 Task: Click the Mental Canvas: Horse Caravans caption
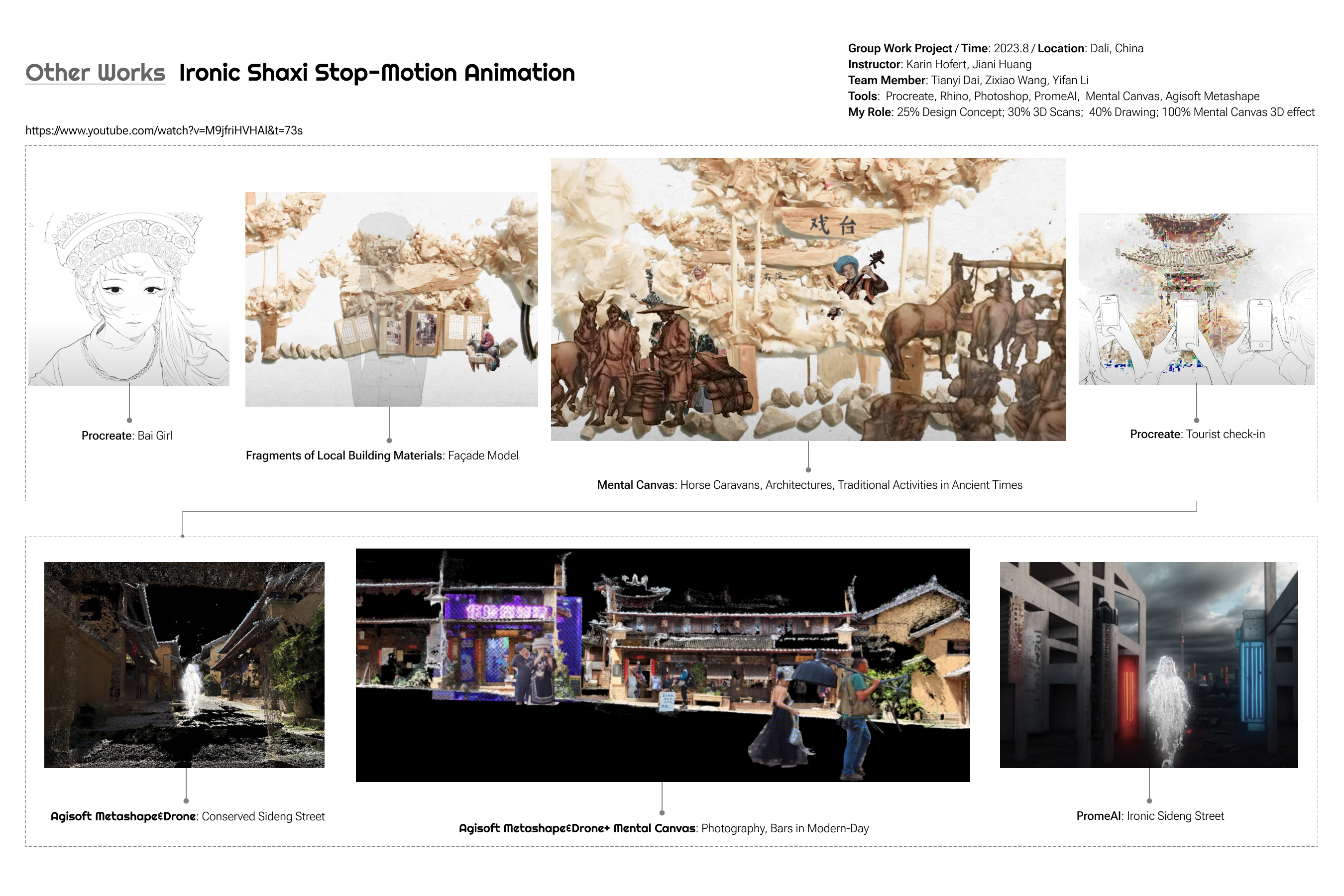810,485
